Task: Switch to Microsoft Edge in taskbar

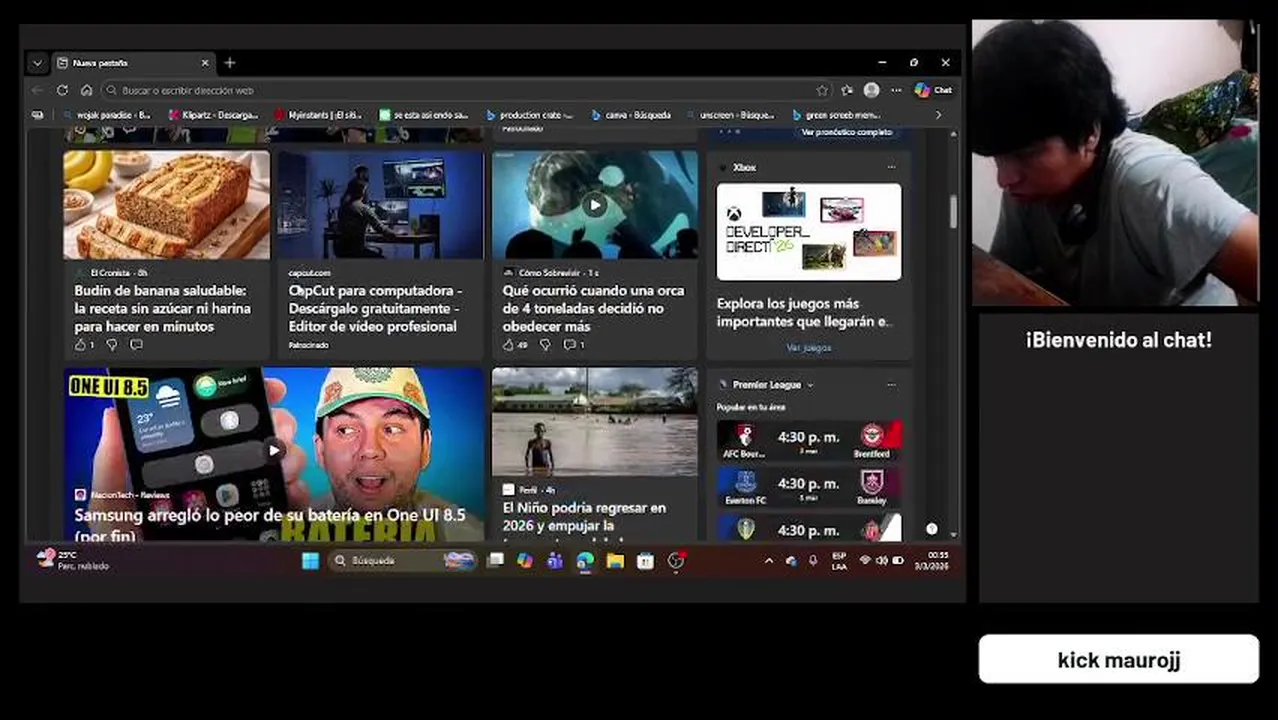Action: [585, 561]
